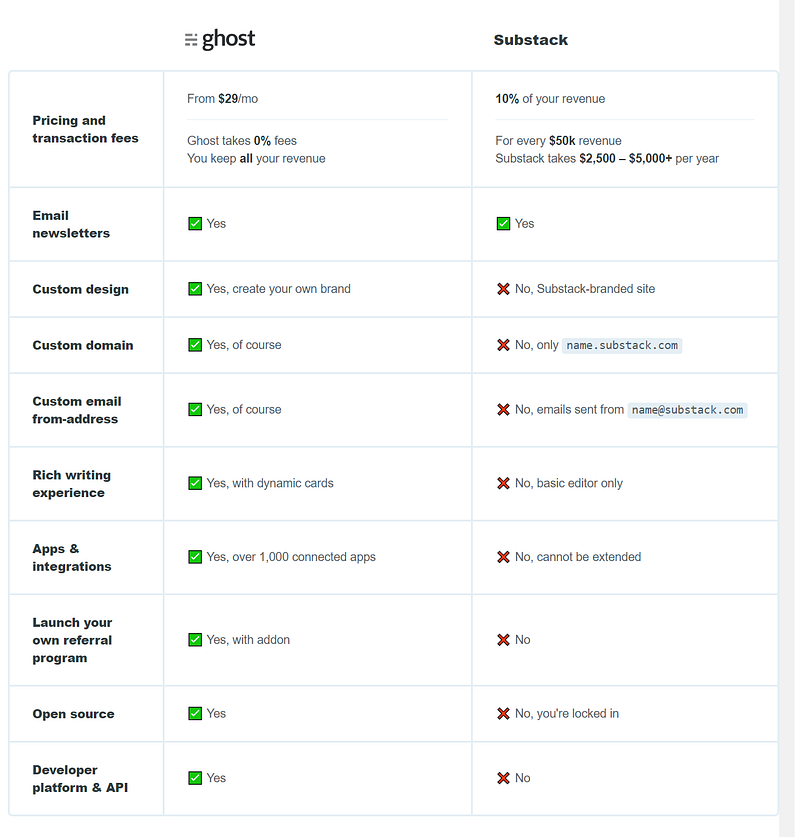Click the 'From $29/mo' price text
Screen dimensions: 800x837
223,99
